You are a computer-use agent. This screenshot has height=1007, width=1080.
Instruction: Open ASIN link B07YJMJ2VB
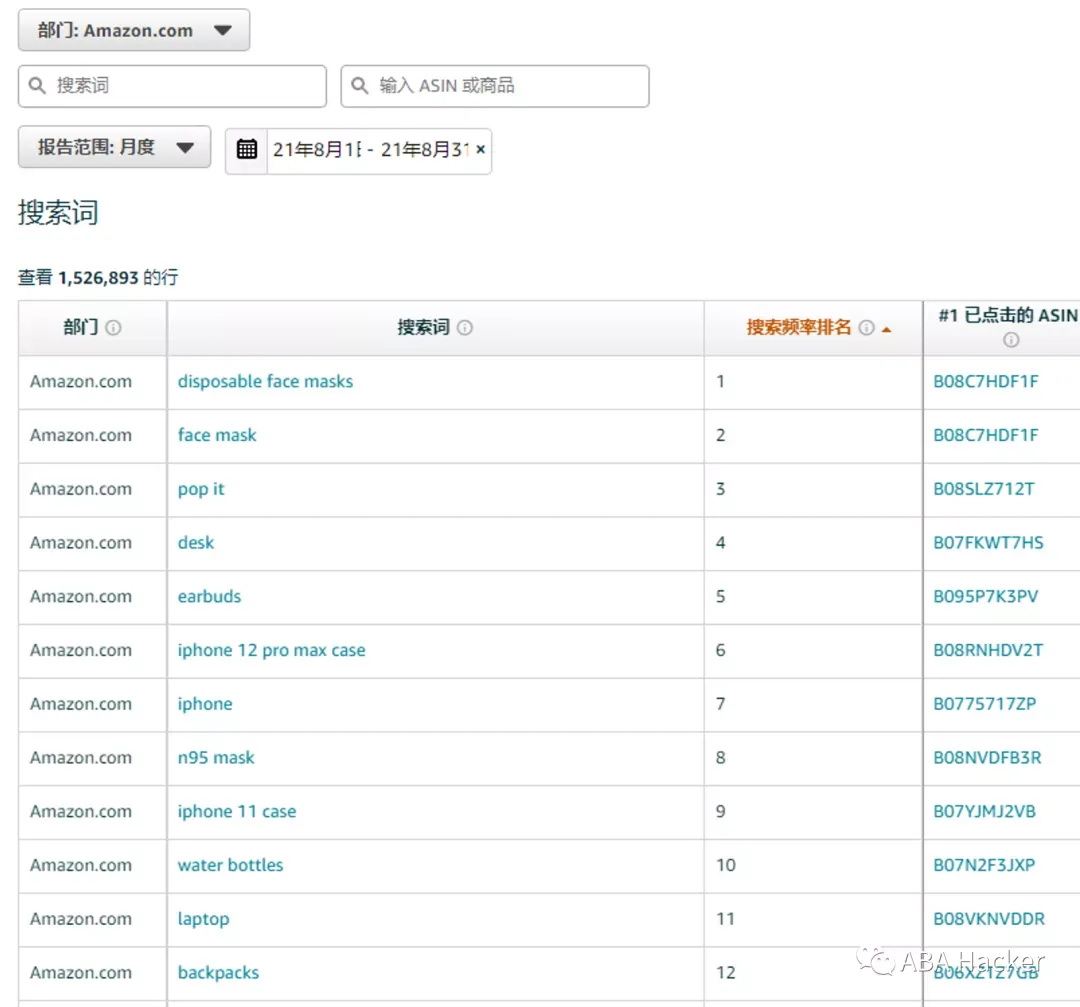[x=985, y=811]
